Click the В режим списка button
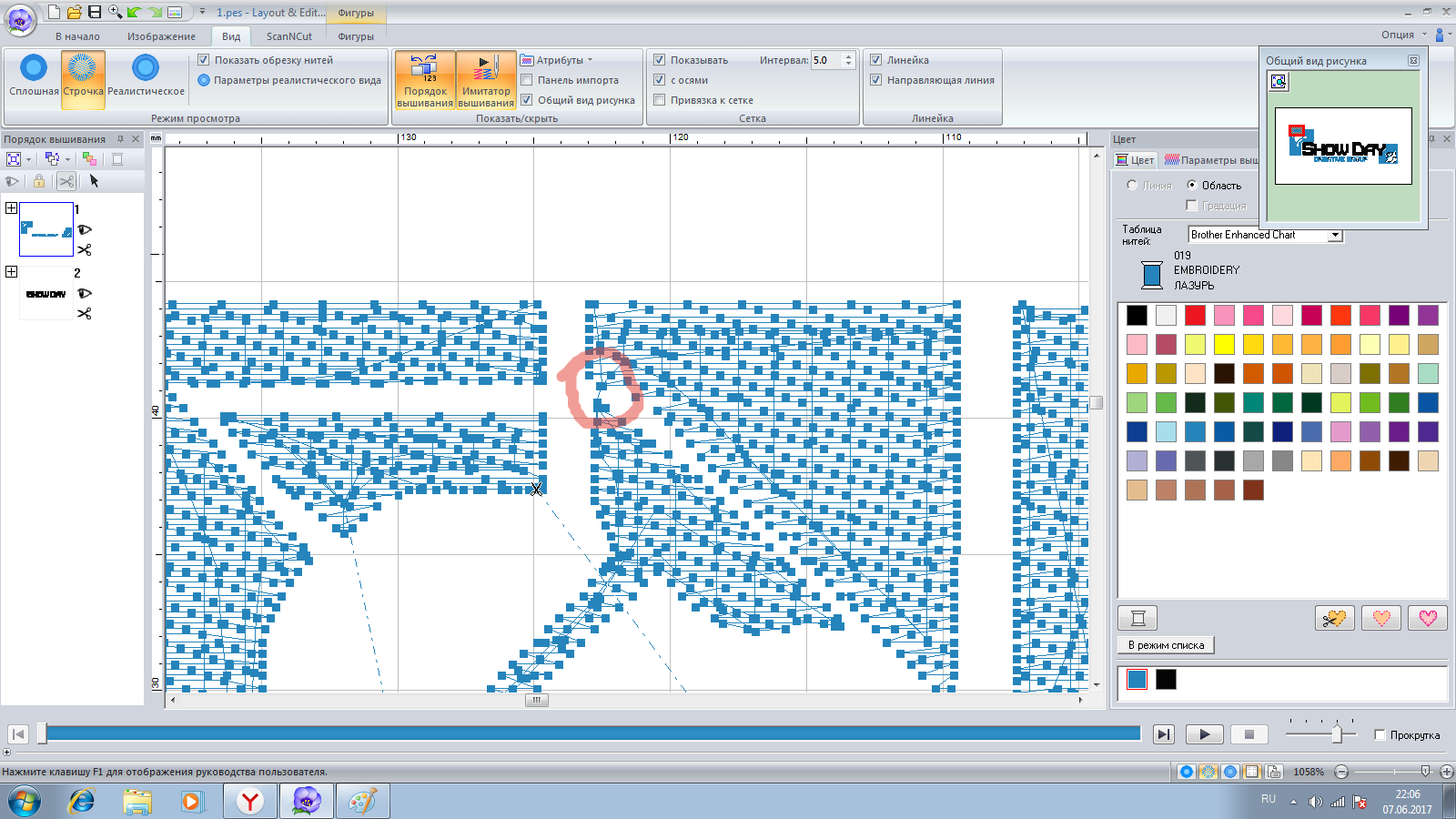The image size is (1456, 819). pos(1166,645)
